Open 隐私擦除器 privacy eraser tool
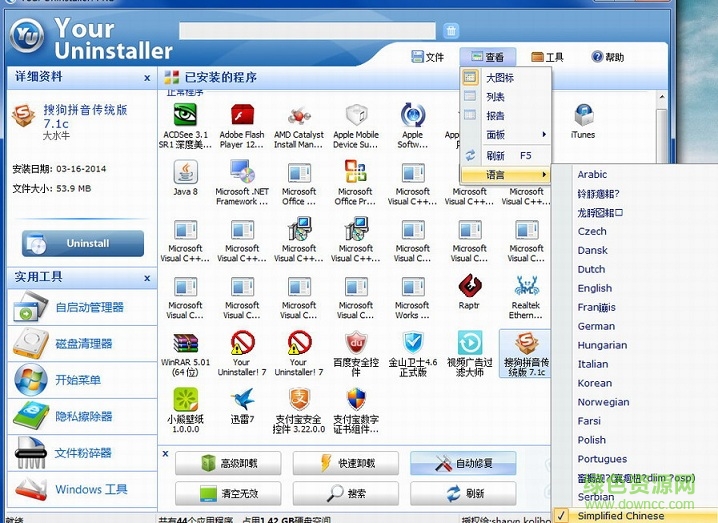This screenshot has width=718, height=523. tap(82, 416)
